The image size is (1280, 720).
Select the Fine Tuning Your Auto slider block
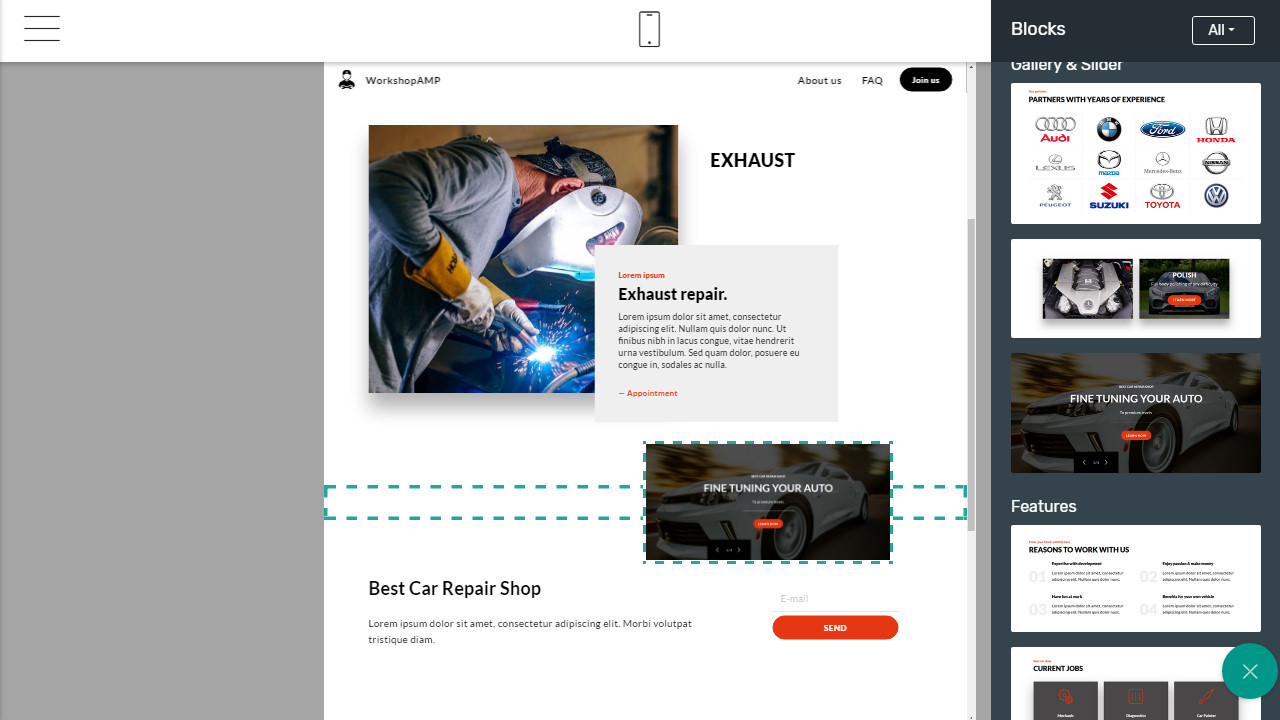(1135, 412)
